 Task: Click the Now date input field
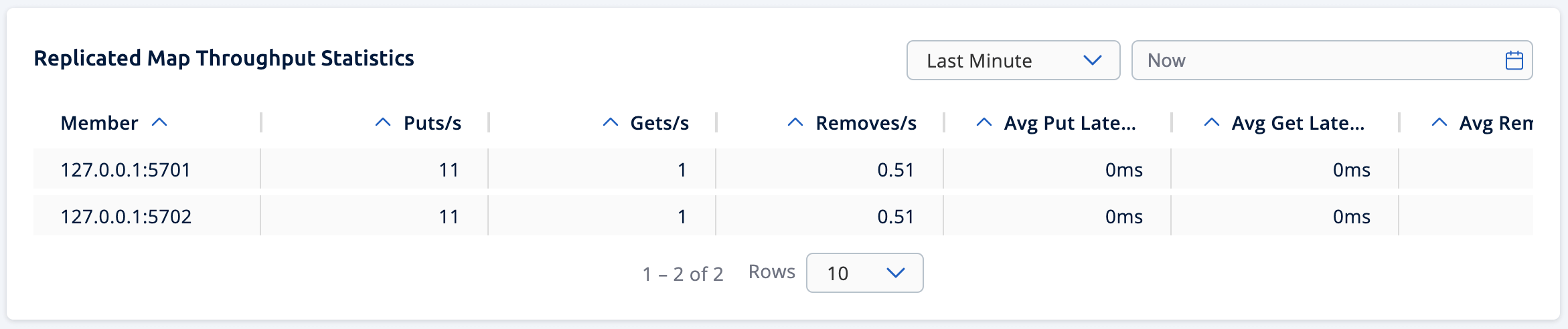point(1312,61)
